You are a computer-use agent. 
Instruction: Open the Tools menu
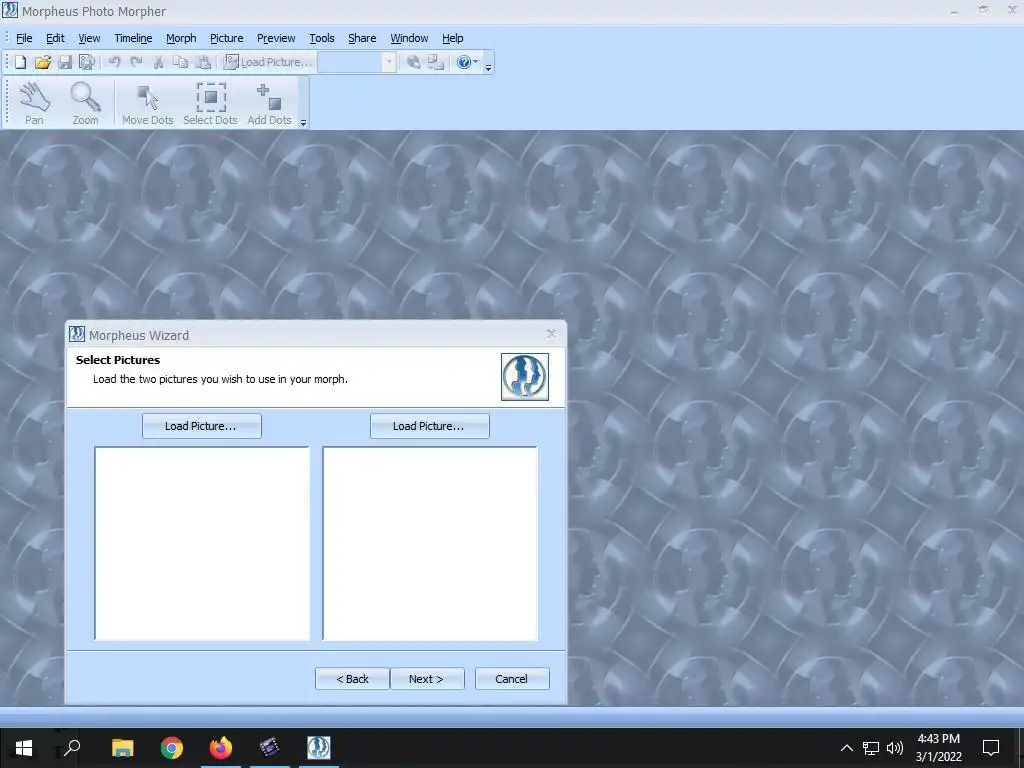pyautogui.click(x=321, y=38)
